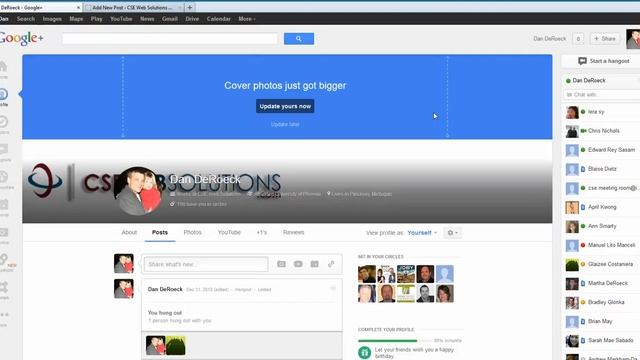Switch to Add New Post browser tab

click(133, 7)
